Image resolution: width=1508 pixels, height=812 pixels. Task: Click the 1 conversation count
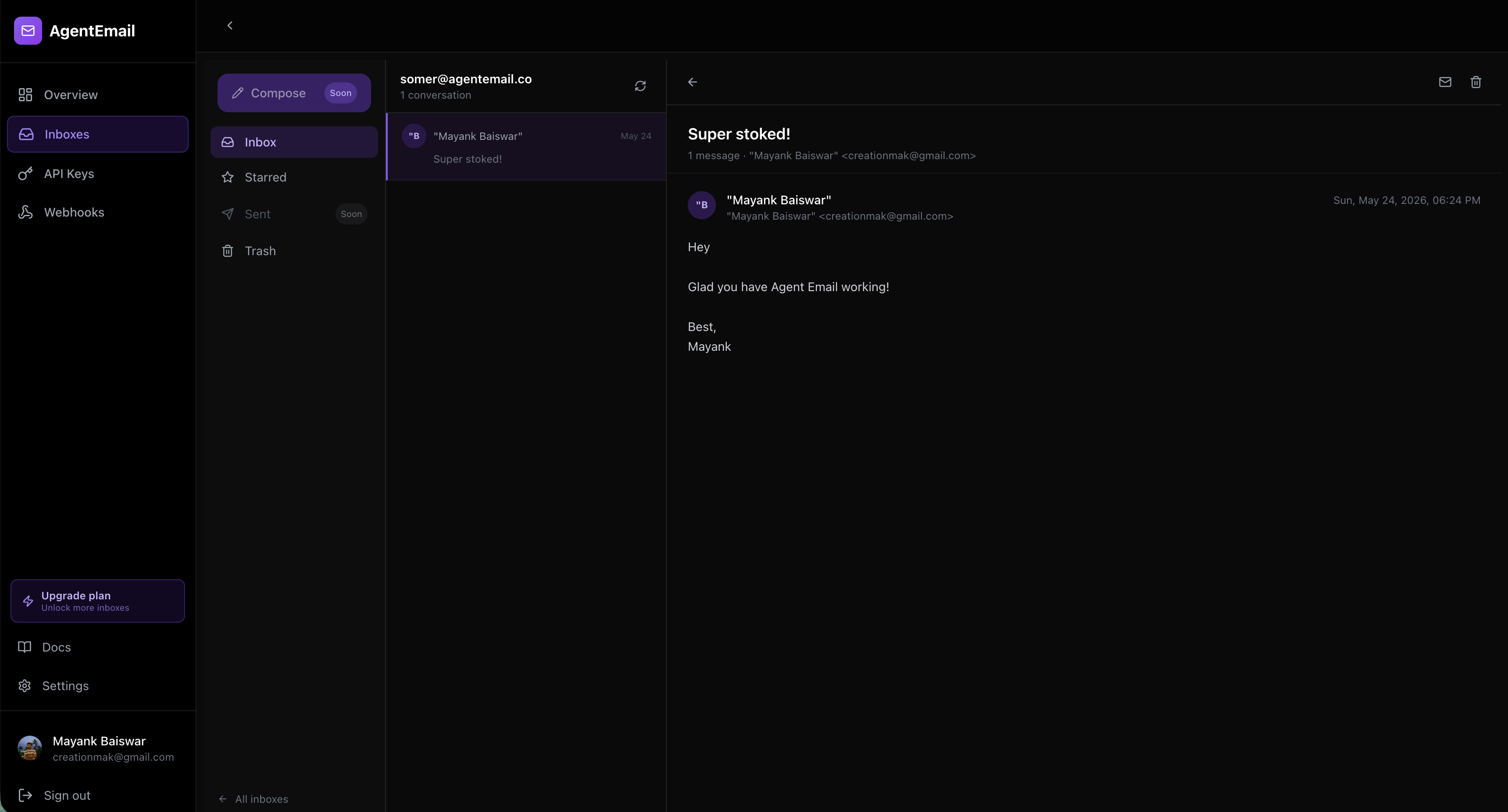click(436, 95)
